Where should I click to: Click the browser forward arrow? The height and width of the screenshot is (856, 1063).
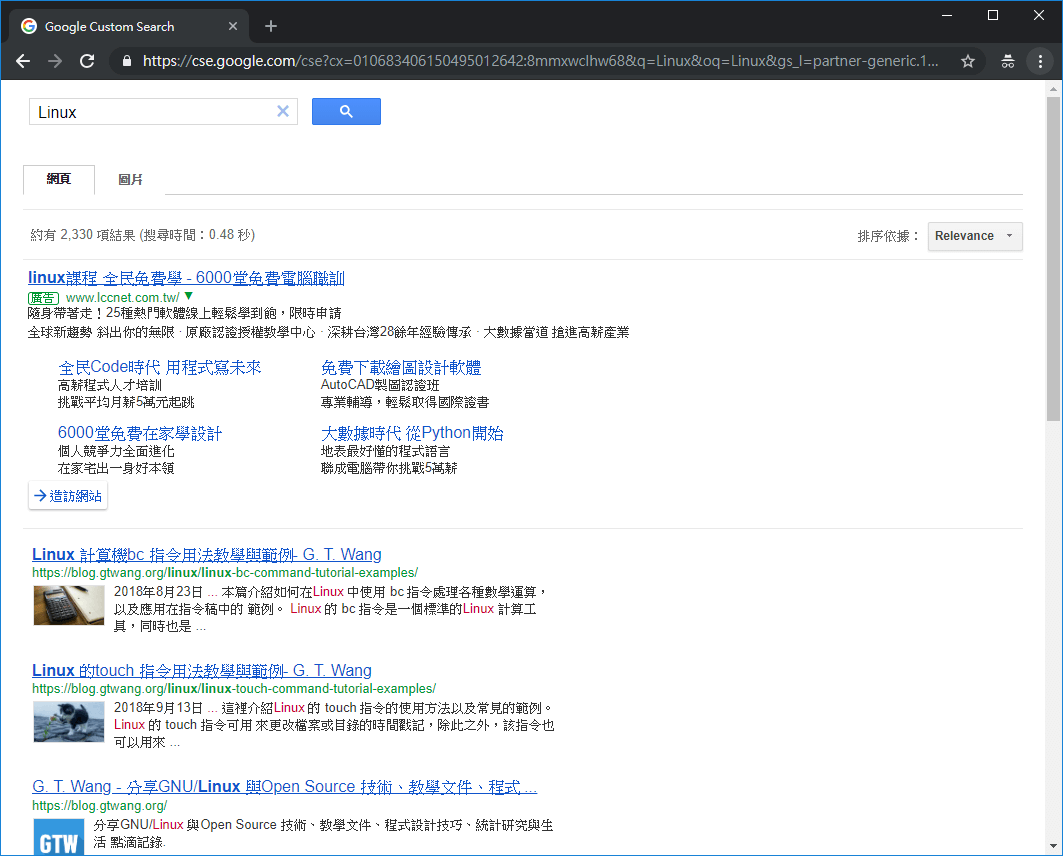[x=54, y=61]
